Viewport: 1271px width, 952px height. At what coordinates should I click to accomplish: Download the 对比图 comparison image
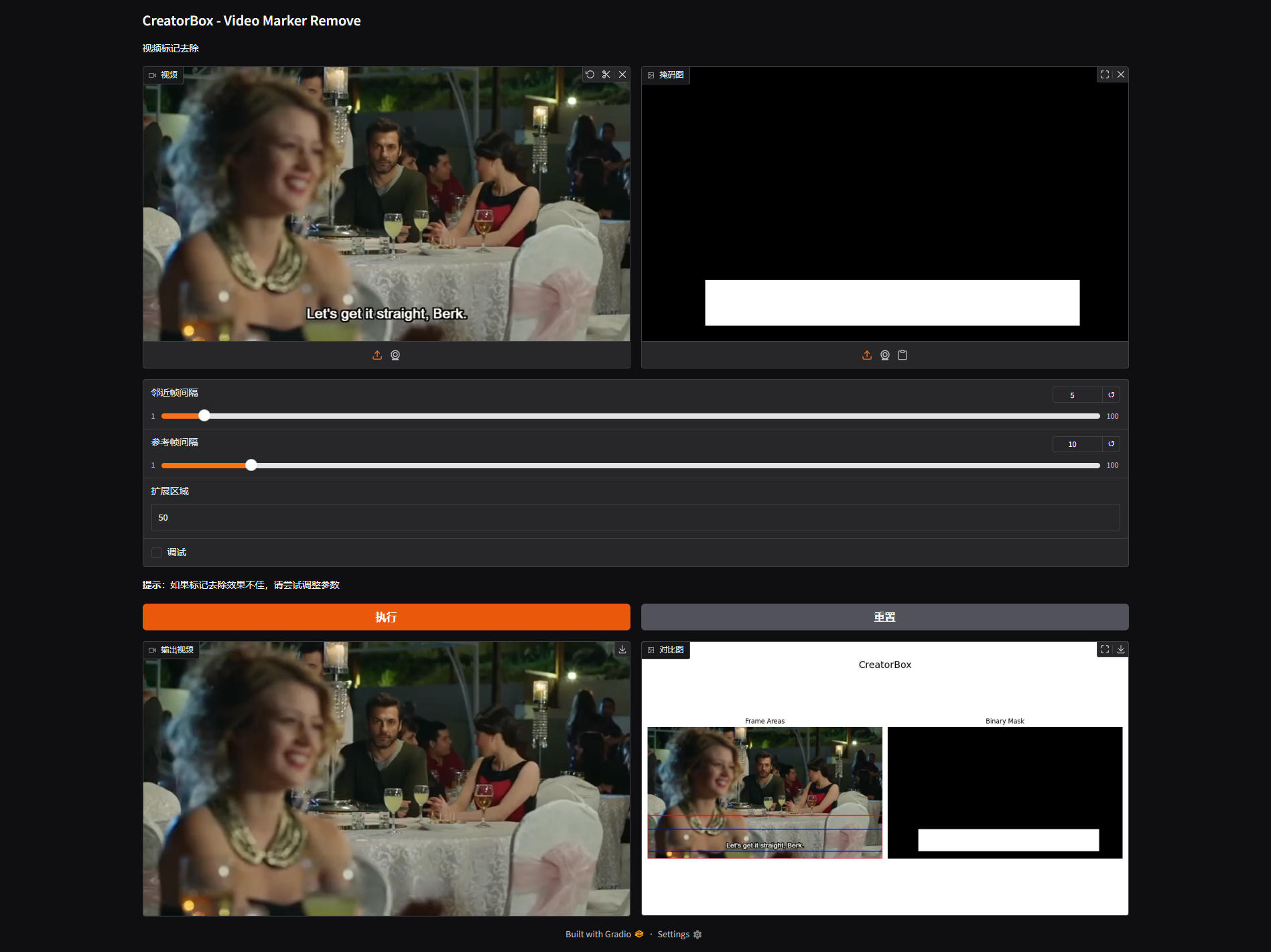(1121, 649)
